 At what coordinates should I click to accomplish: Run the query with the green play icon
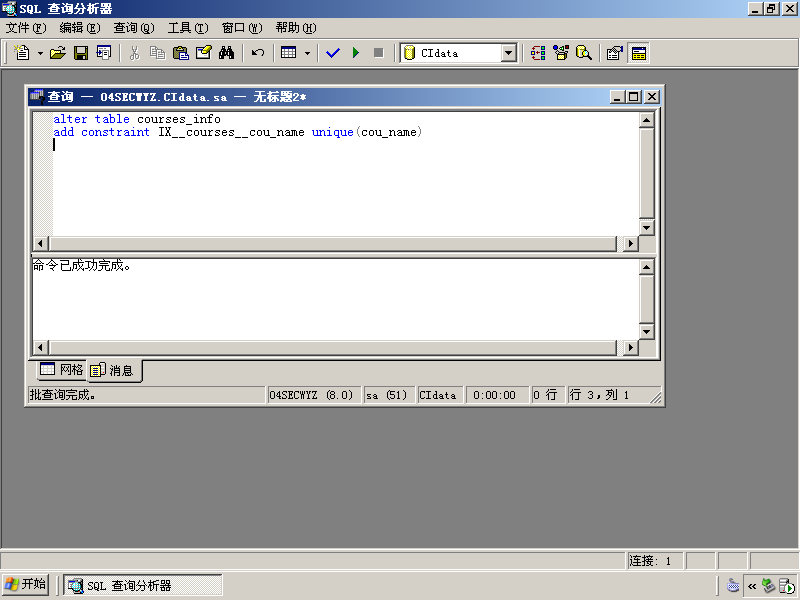coord(356,53)
